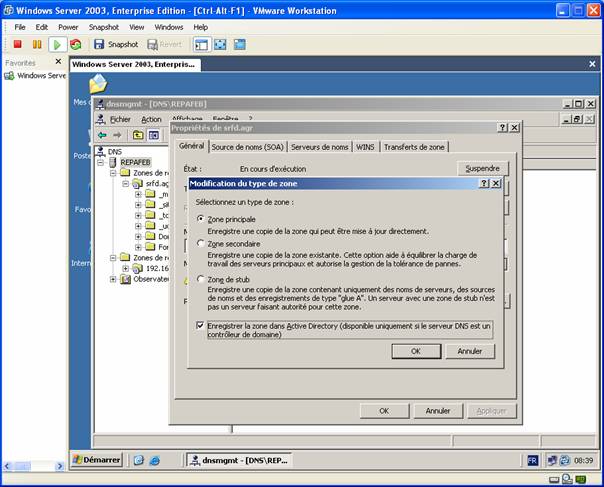Select REPAFEB server in the tree

(135, 162)
